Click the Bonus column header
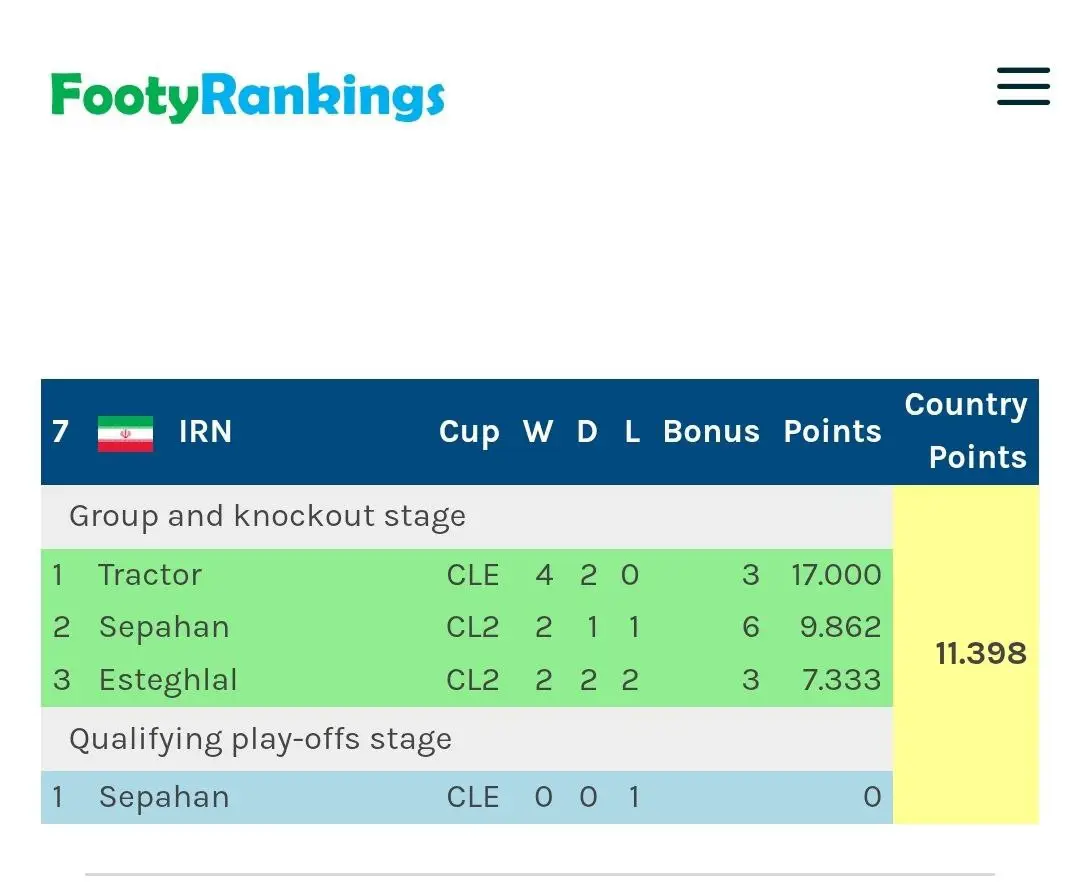This screenshot has height=889, width=1080. pos(711,432)
